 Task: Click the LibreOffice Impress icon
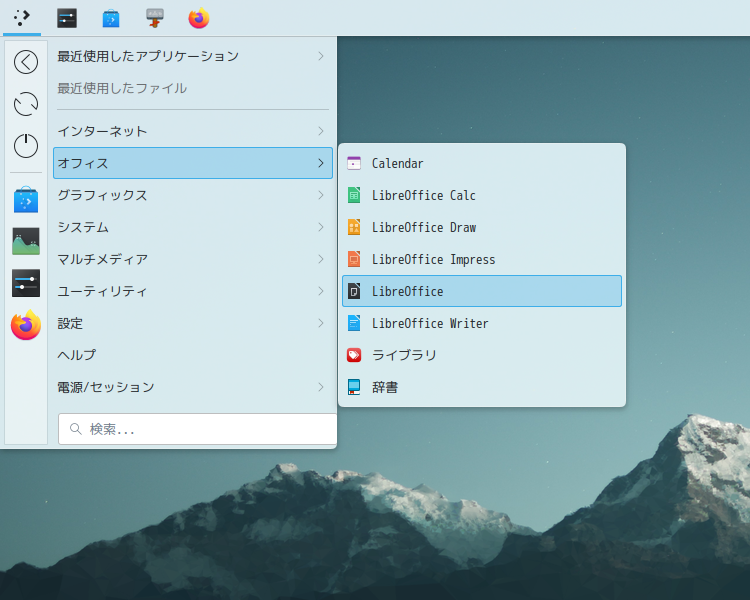tap(354, 259)
